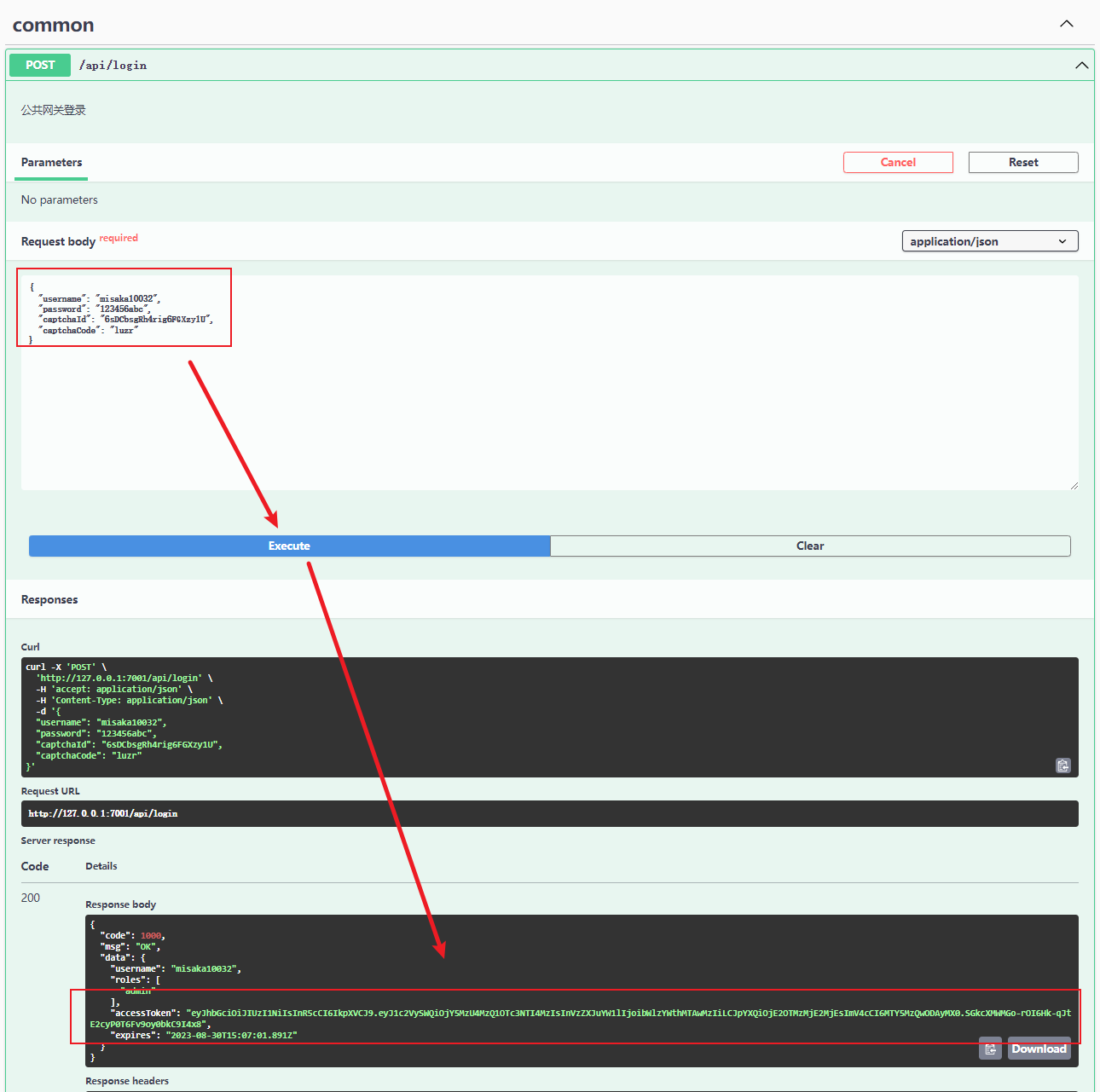Click the 200 response code
Viewport: 1100px width, 1092px height.
31,898
